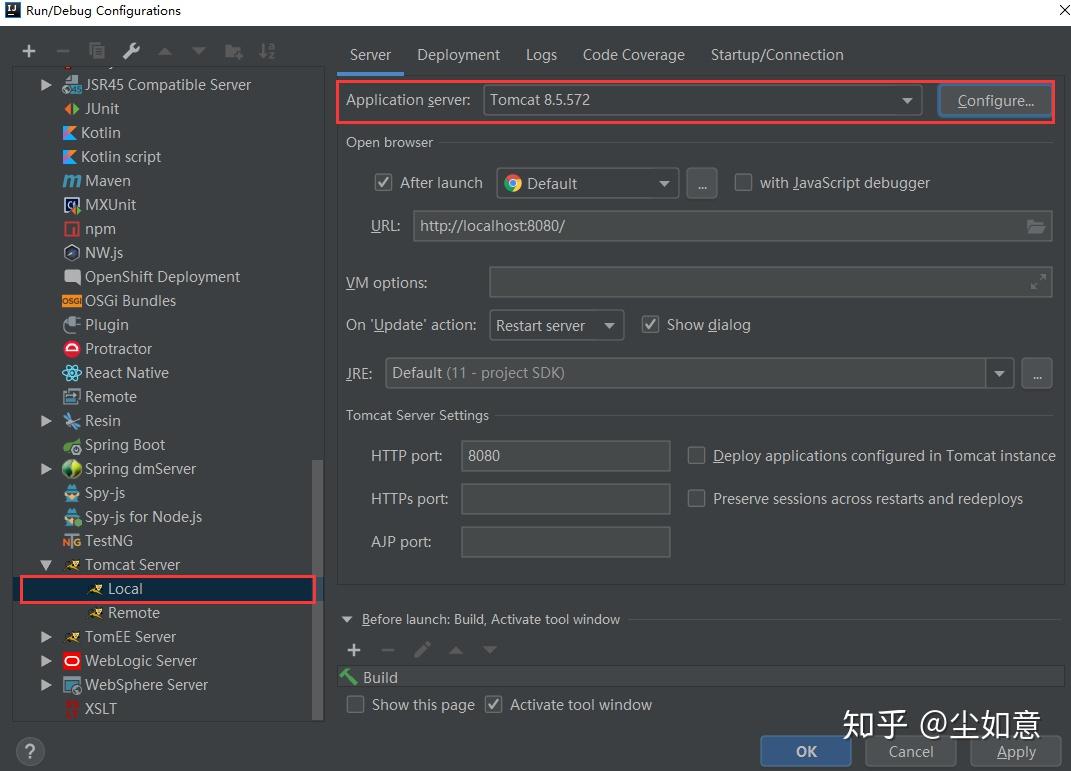
Task: Add a new run configuration
Action: (x=28, y=50)
